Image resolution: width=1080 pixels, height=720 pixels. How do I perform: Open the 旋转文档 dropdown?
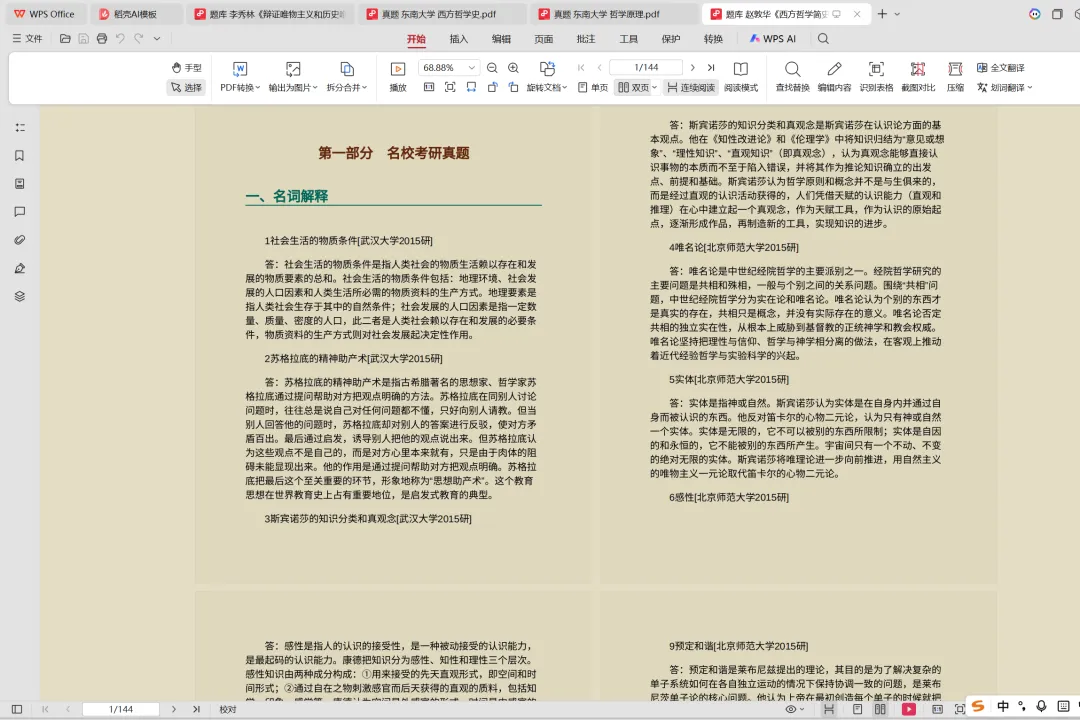[x=547, y=88]
